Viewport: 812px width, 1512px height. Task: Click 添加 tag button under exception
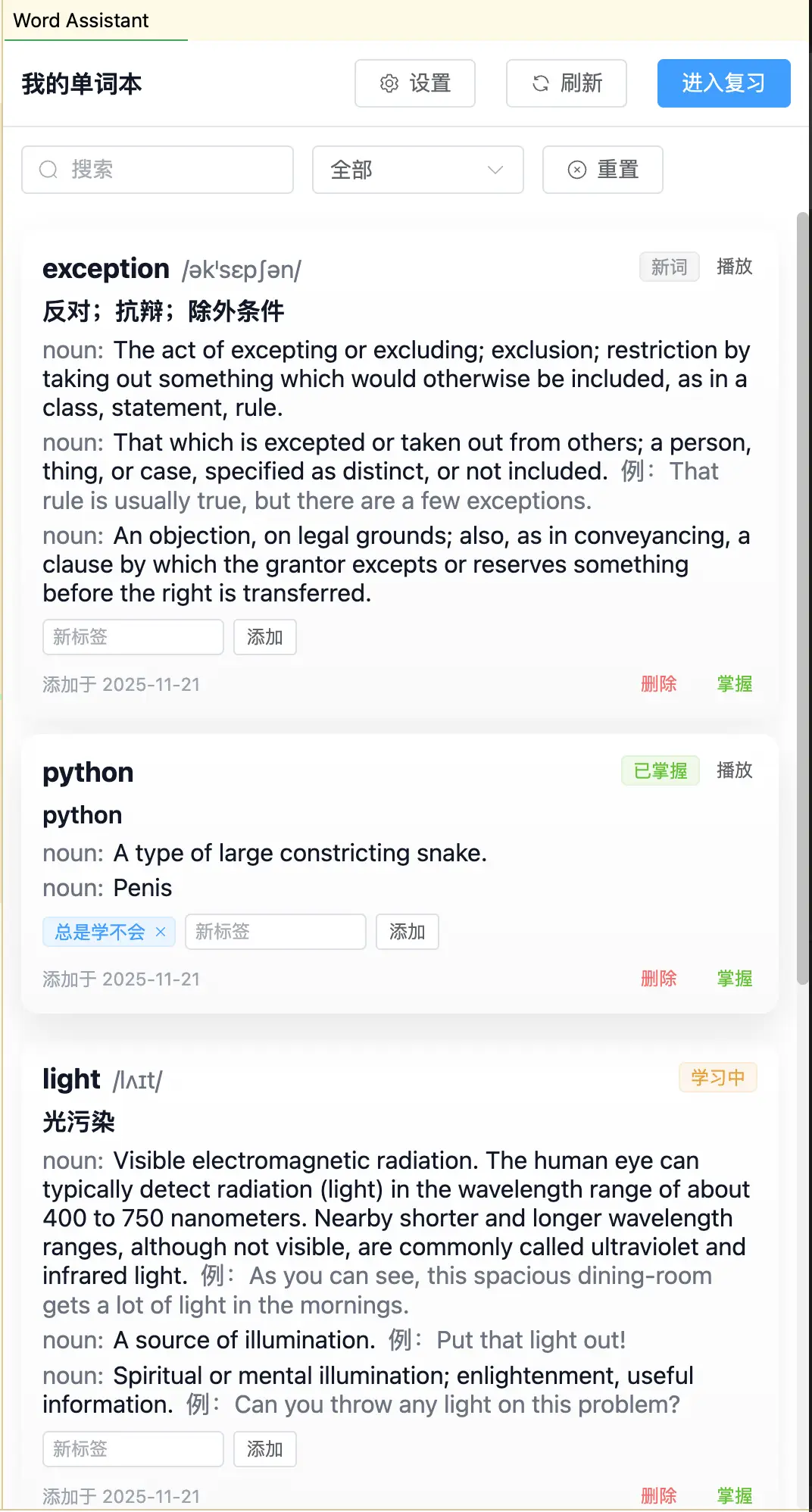[x=264, y=637]
